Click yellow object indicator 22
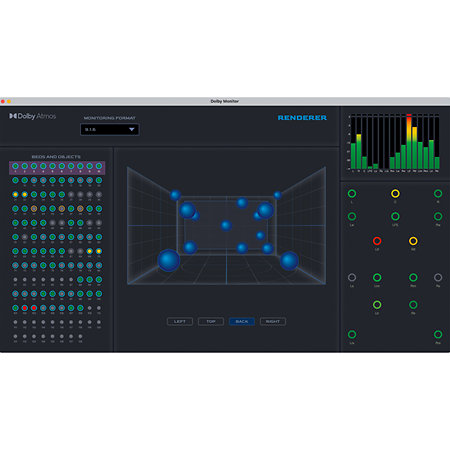450x450 pixels. pyautogui.click(x=25, y=194)
